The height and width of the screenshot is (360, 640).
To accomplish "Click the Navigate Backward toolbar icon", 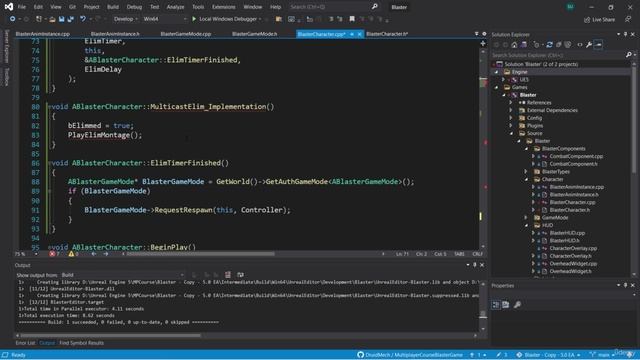I will [12, 19].
